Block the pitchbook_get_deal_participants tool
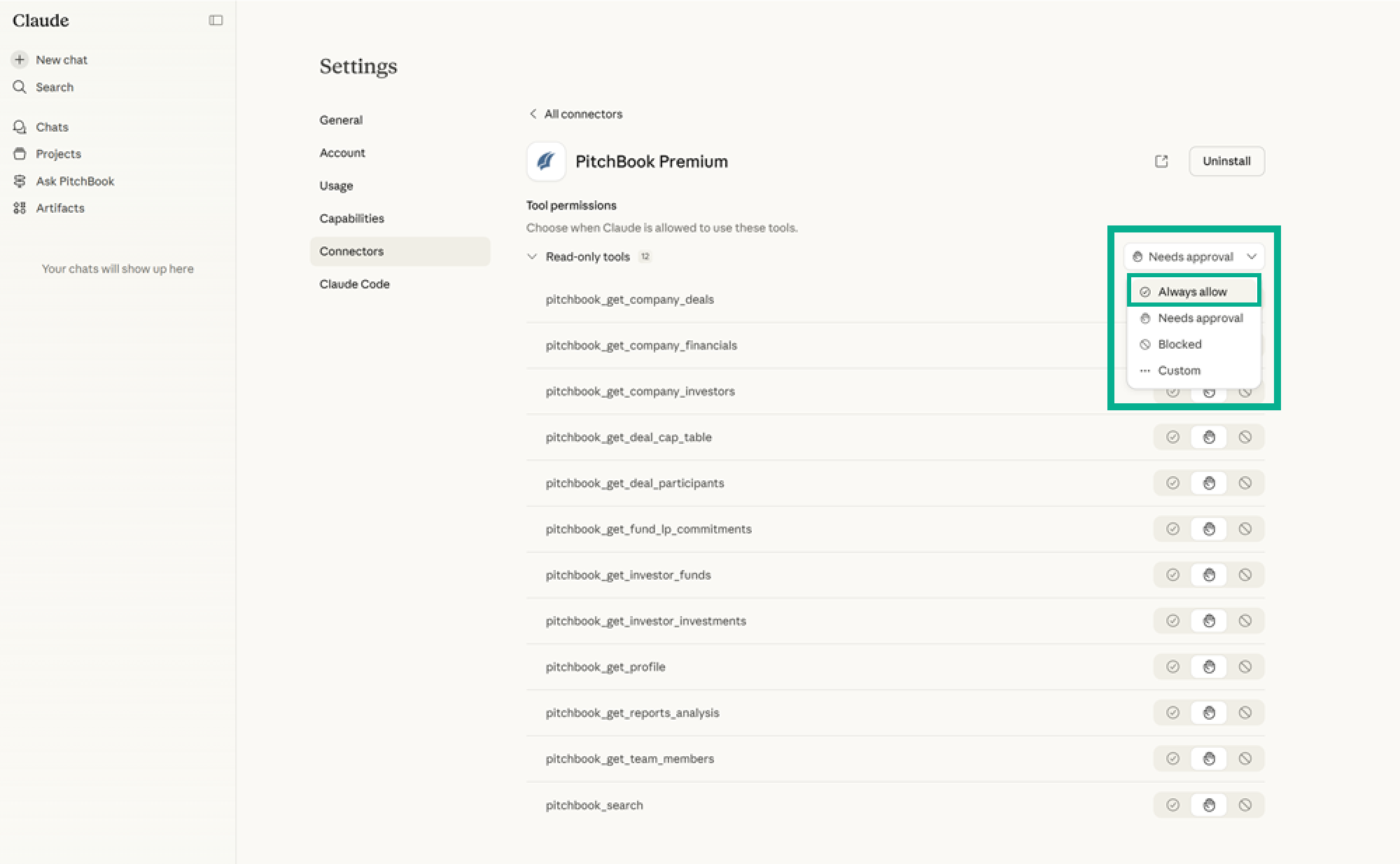This screenshot has height=864, width=1400. [x=1245, y=483]
